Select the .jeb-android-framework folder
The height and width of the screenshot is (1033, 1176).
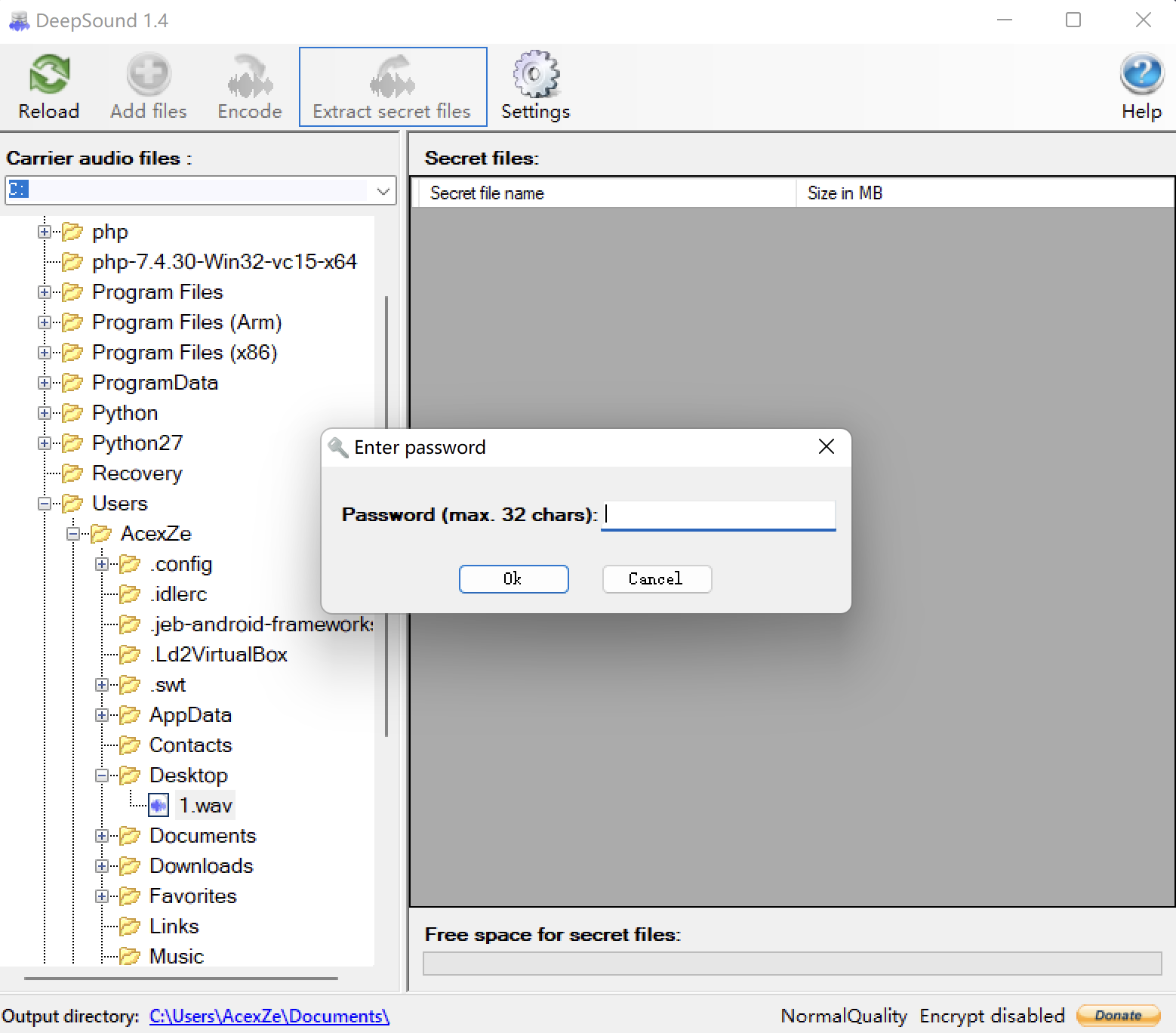pos(261,624)
